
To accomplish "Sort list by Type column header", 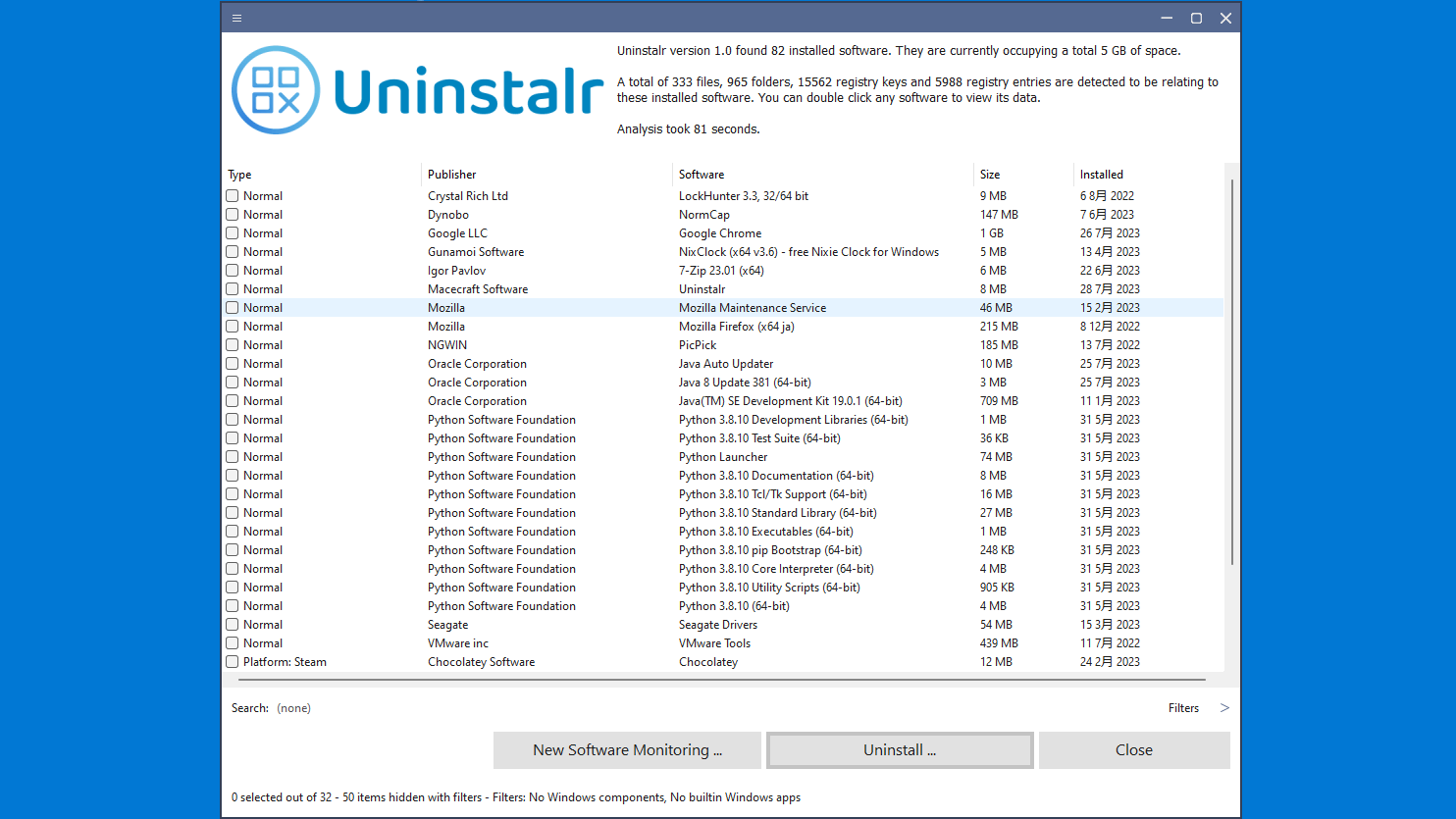I will 239,175.
